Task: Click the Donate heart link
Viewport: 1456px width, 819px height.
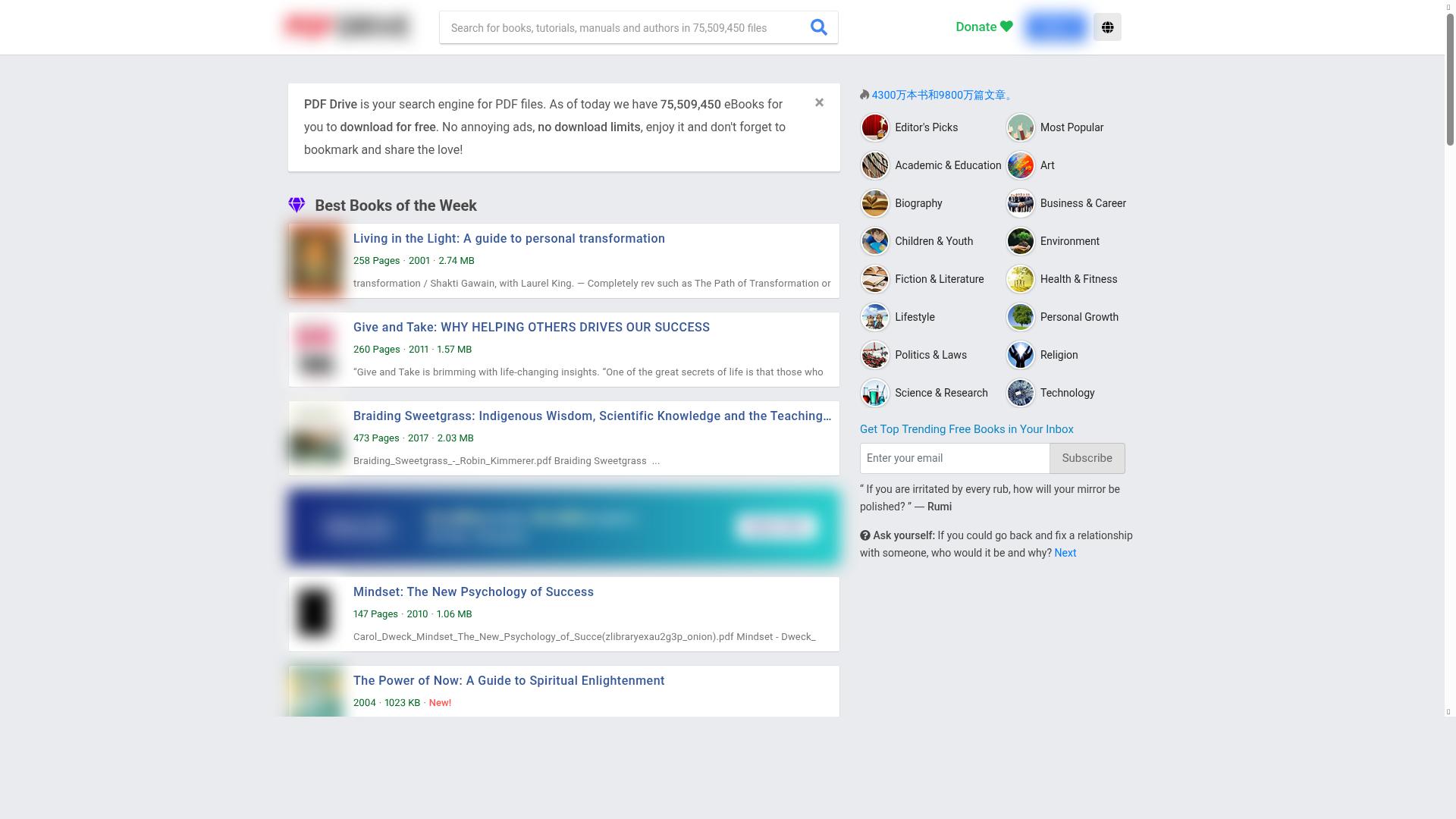Action: point(984,27)
